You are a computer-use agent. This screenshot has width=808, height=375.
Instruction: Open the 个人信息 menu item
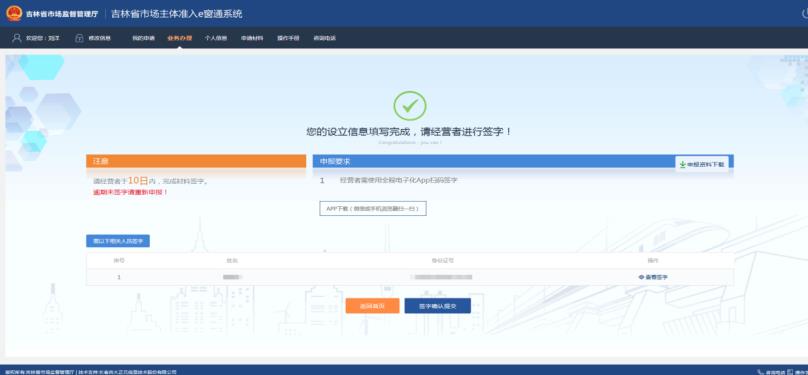(x=216, y=38)
